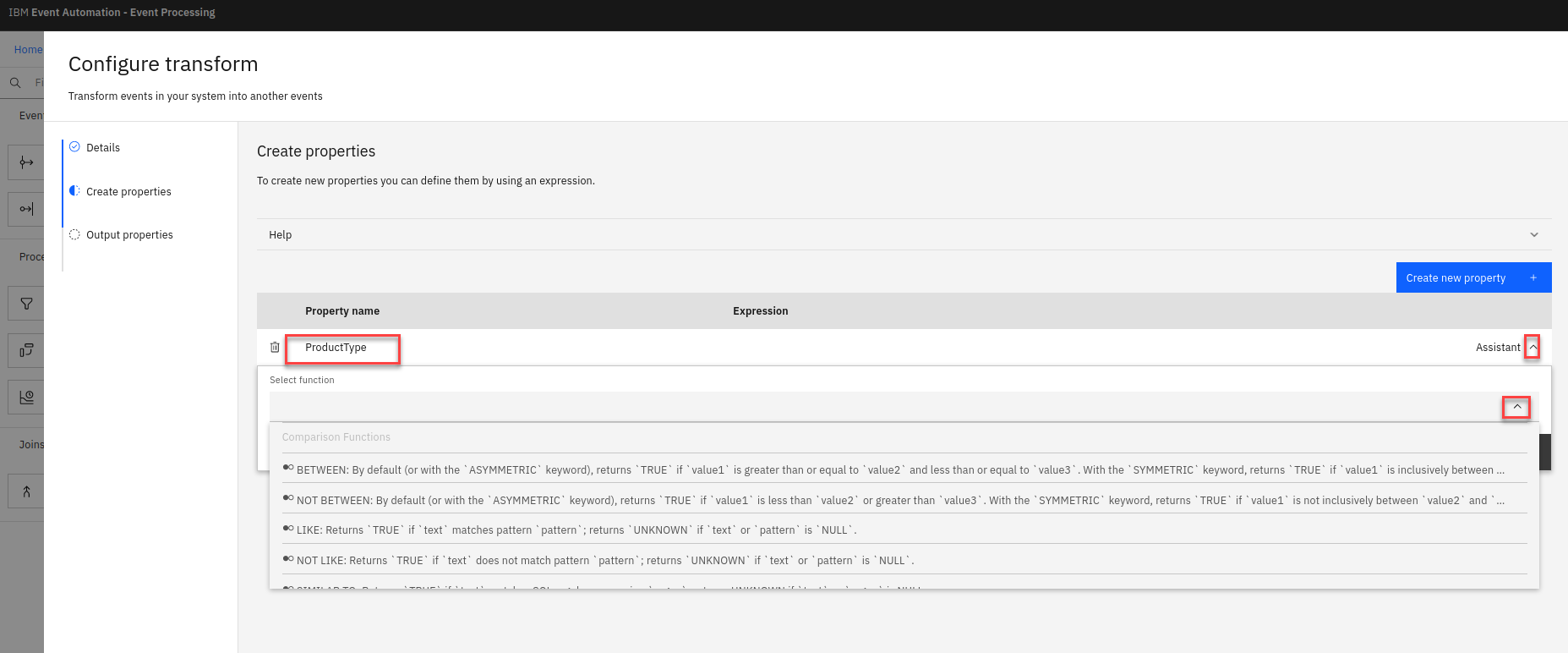Select the filter funnel node icon
This screenshot has width=1568, height=653.
[26, 304]
